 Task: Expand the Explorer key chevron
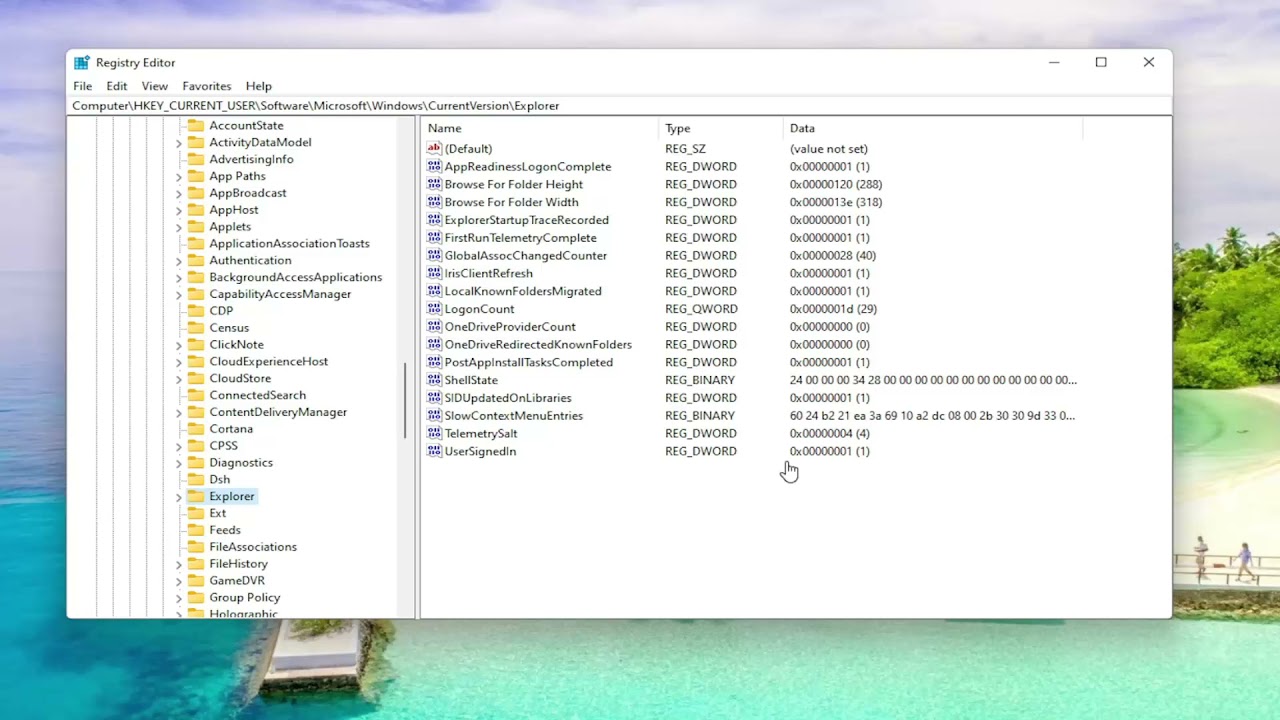point(179,497)
